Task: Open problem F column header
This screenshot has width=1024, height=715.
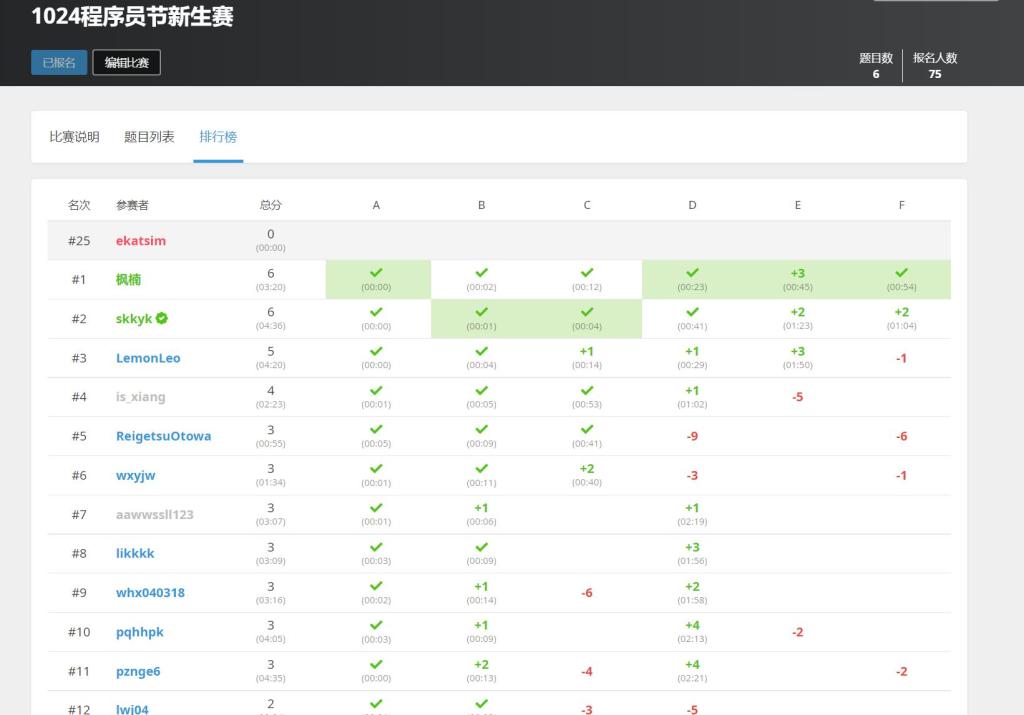Action: point(902,205)
